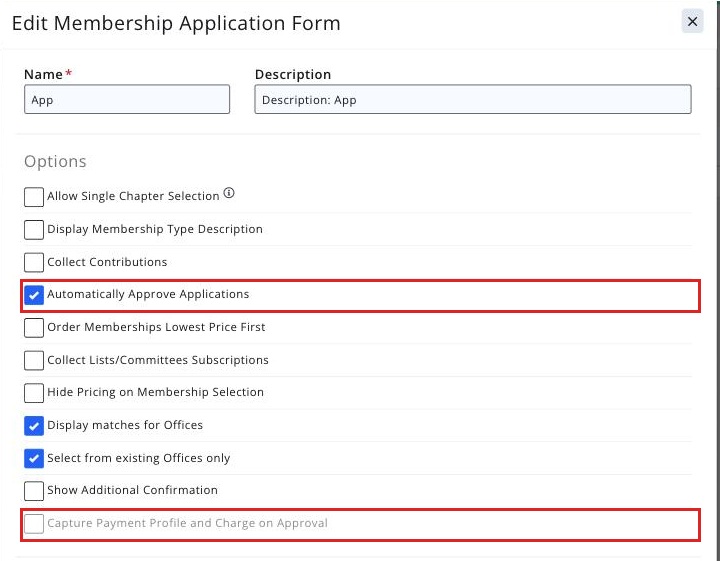Select the Options section heading text
The image size is (720, 561).
coord(55,162)
